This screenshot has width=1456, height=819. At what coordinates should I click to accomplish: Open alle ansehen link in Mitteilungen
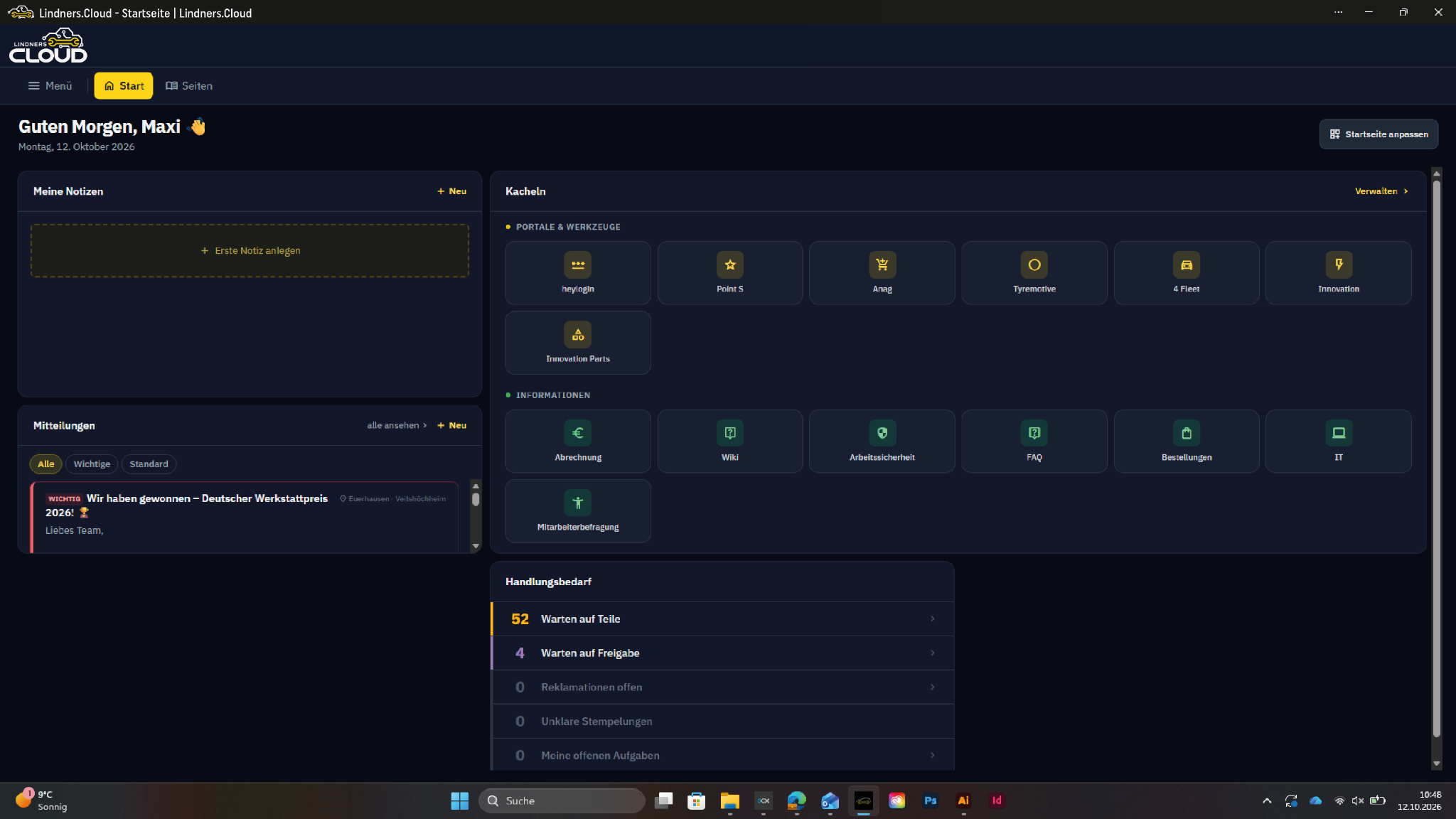click(397, 425)
